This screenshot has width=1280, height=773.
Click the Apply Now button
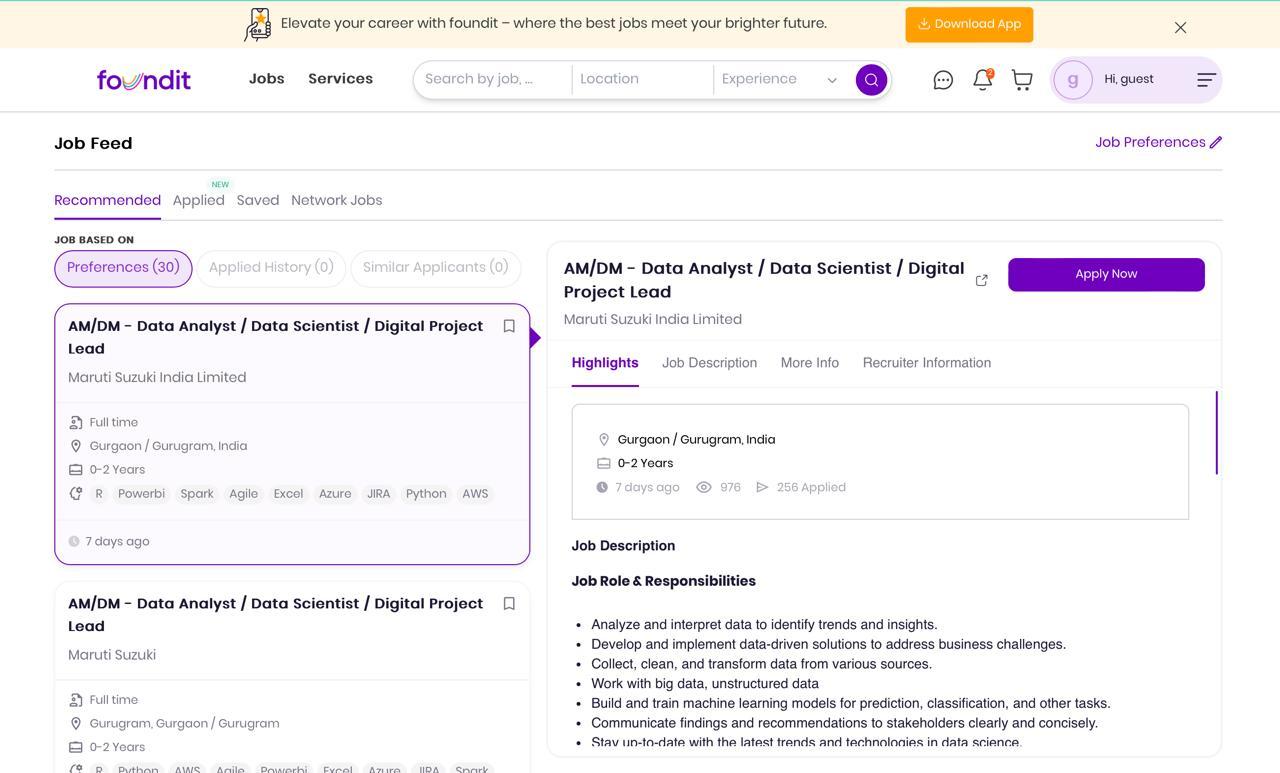(x=1106, y=274)
